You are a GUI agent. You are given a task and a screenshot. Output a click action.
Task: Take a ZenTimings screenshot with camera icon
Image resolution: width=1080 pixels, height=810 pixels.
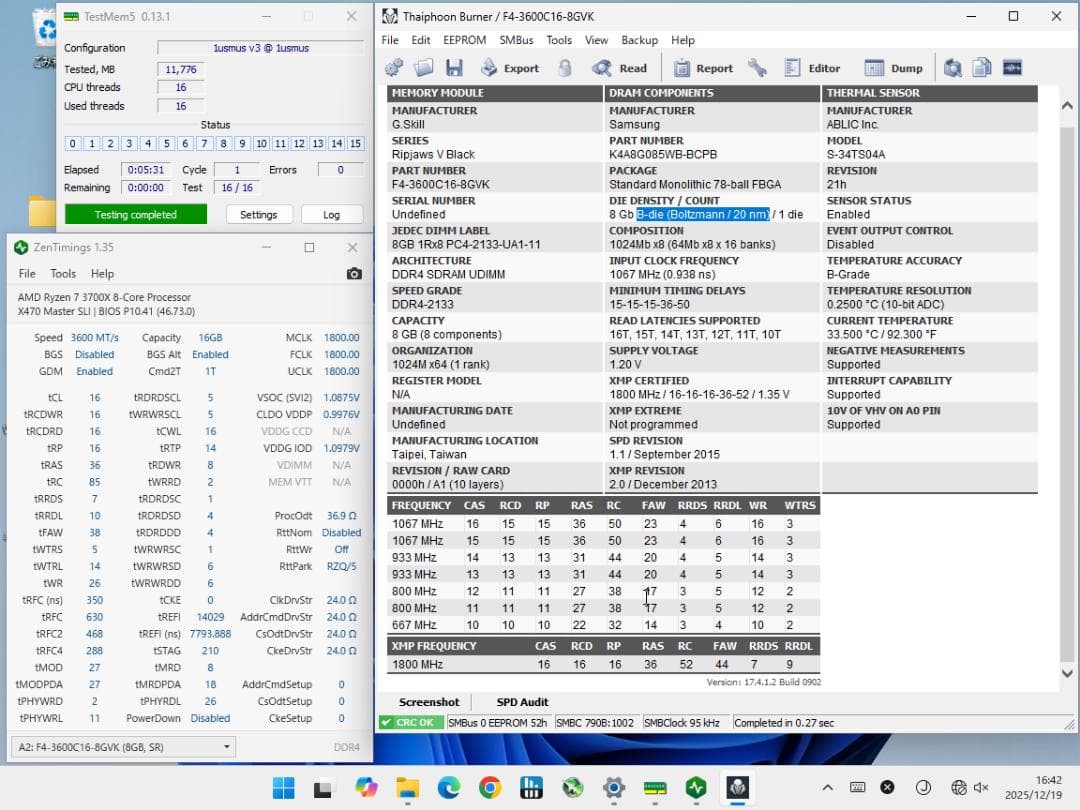click(x=354, y=273)
